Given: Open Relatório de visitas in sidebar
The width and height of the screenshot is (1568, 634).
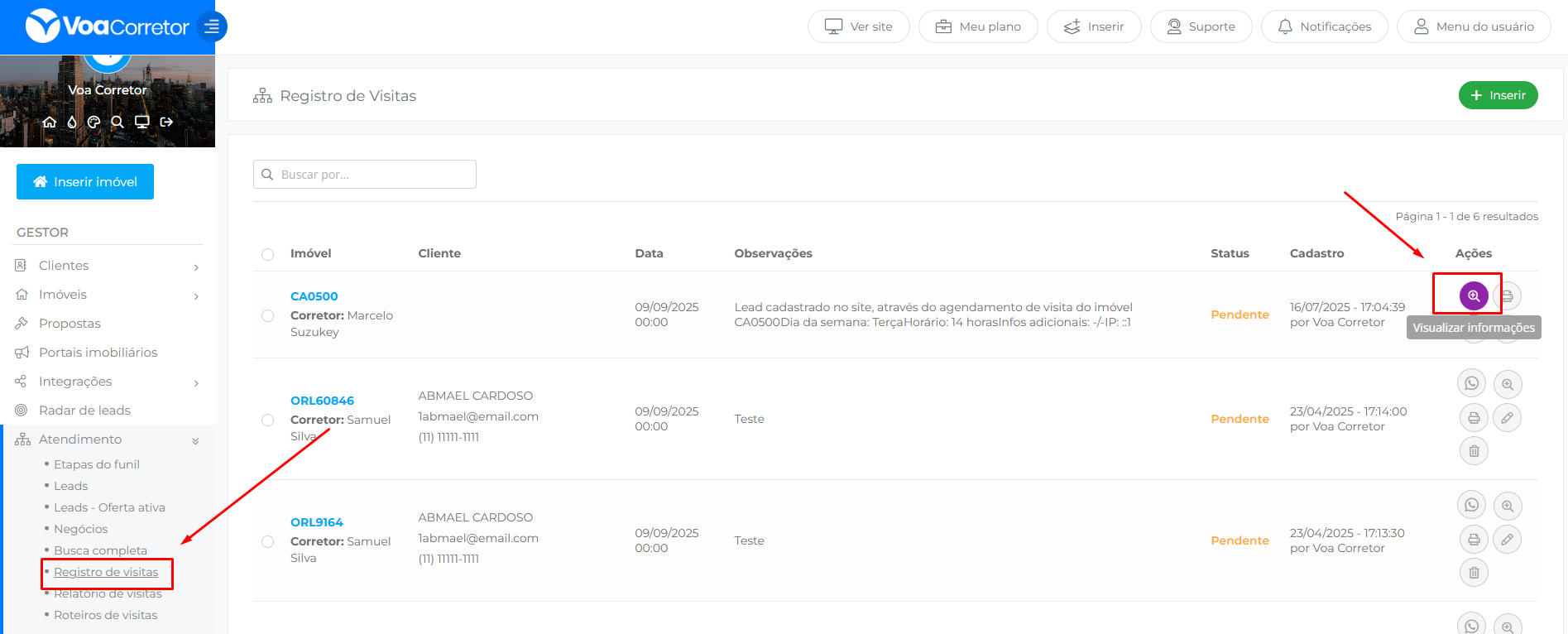Looking at the screenshot, I should click(x=108, y=594).
